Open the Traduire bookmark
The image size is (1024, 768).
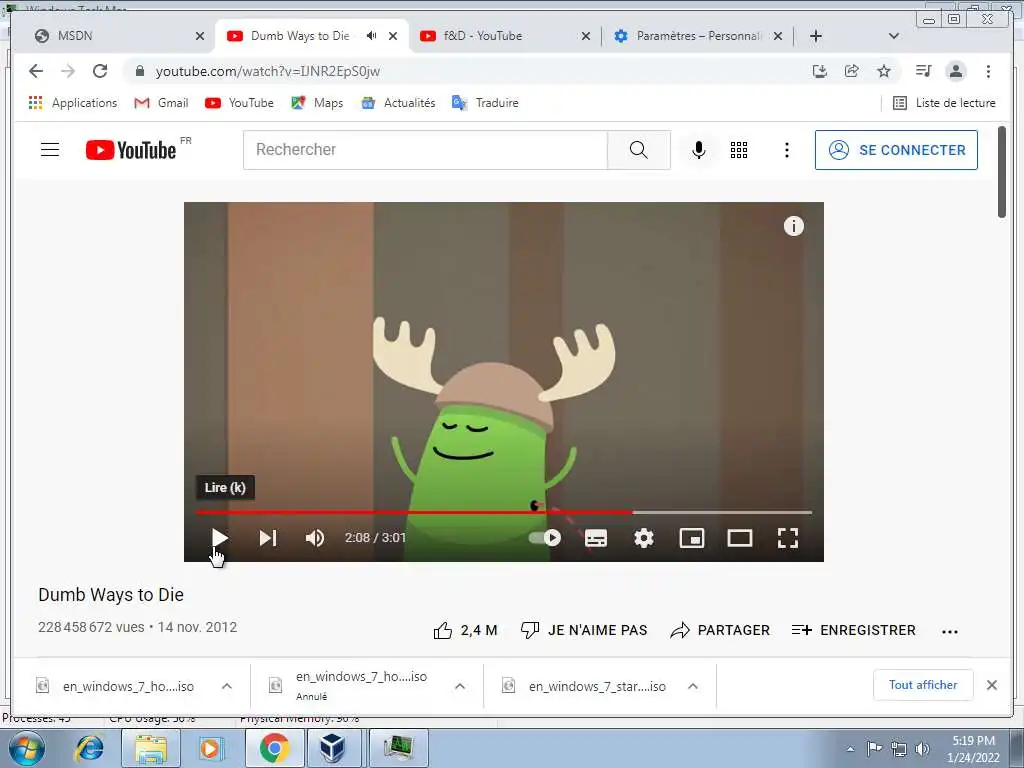[485, 103]
